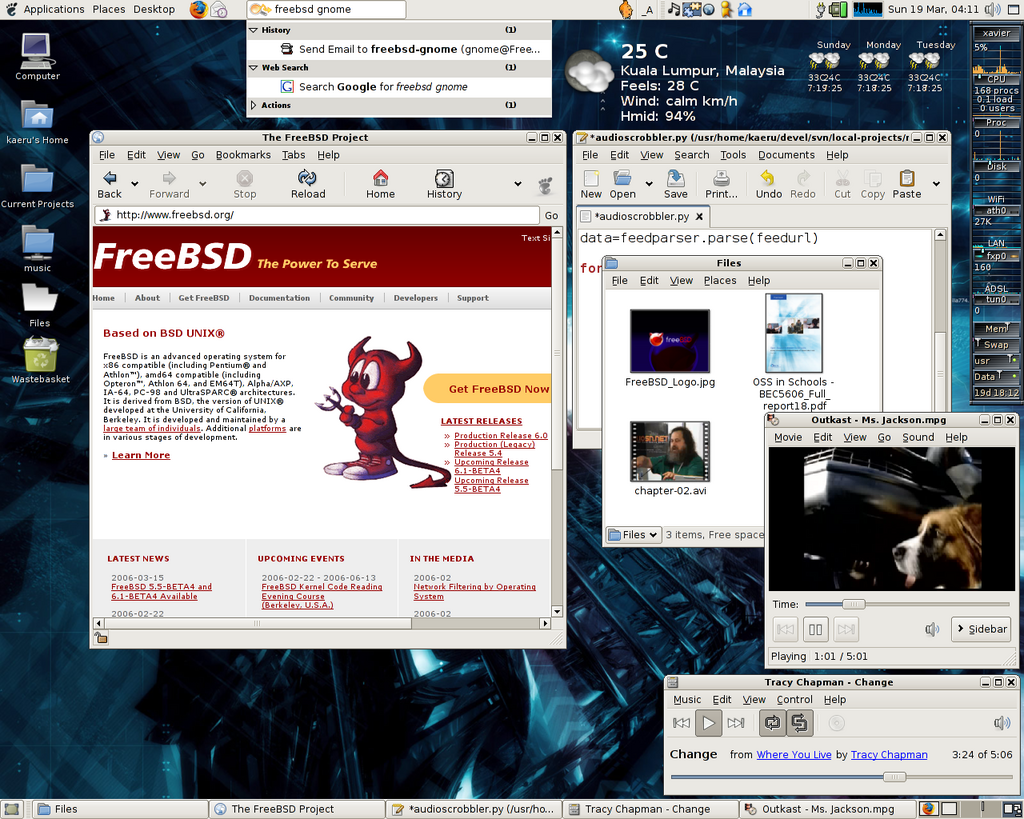Click the show desktop button in bottom panel

pyautogui.click(x=12, y=809)
